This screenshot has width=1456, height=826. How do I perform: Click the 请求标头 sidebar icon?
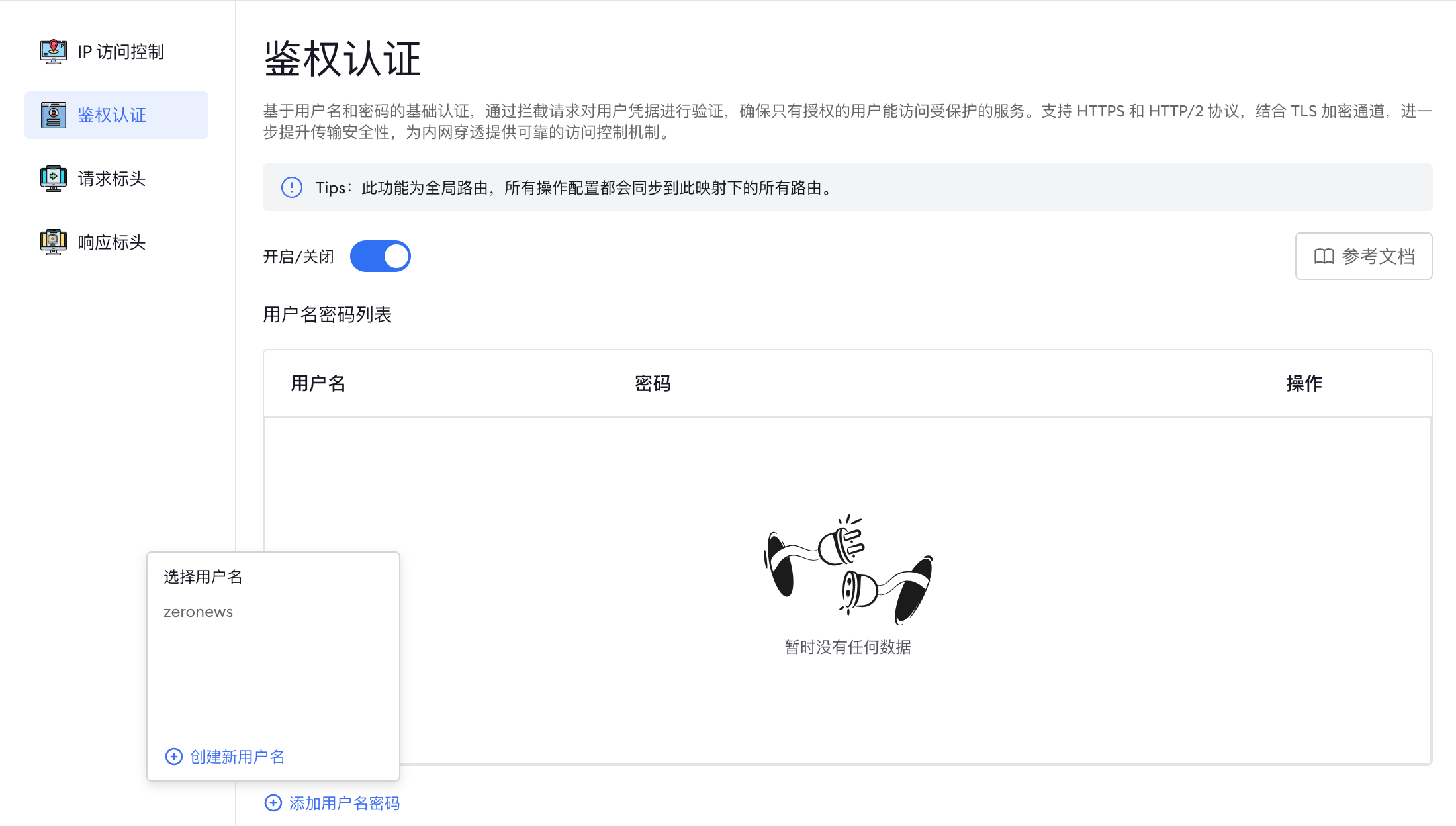click(x=53, y=177)
